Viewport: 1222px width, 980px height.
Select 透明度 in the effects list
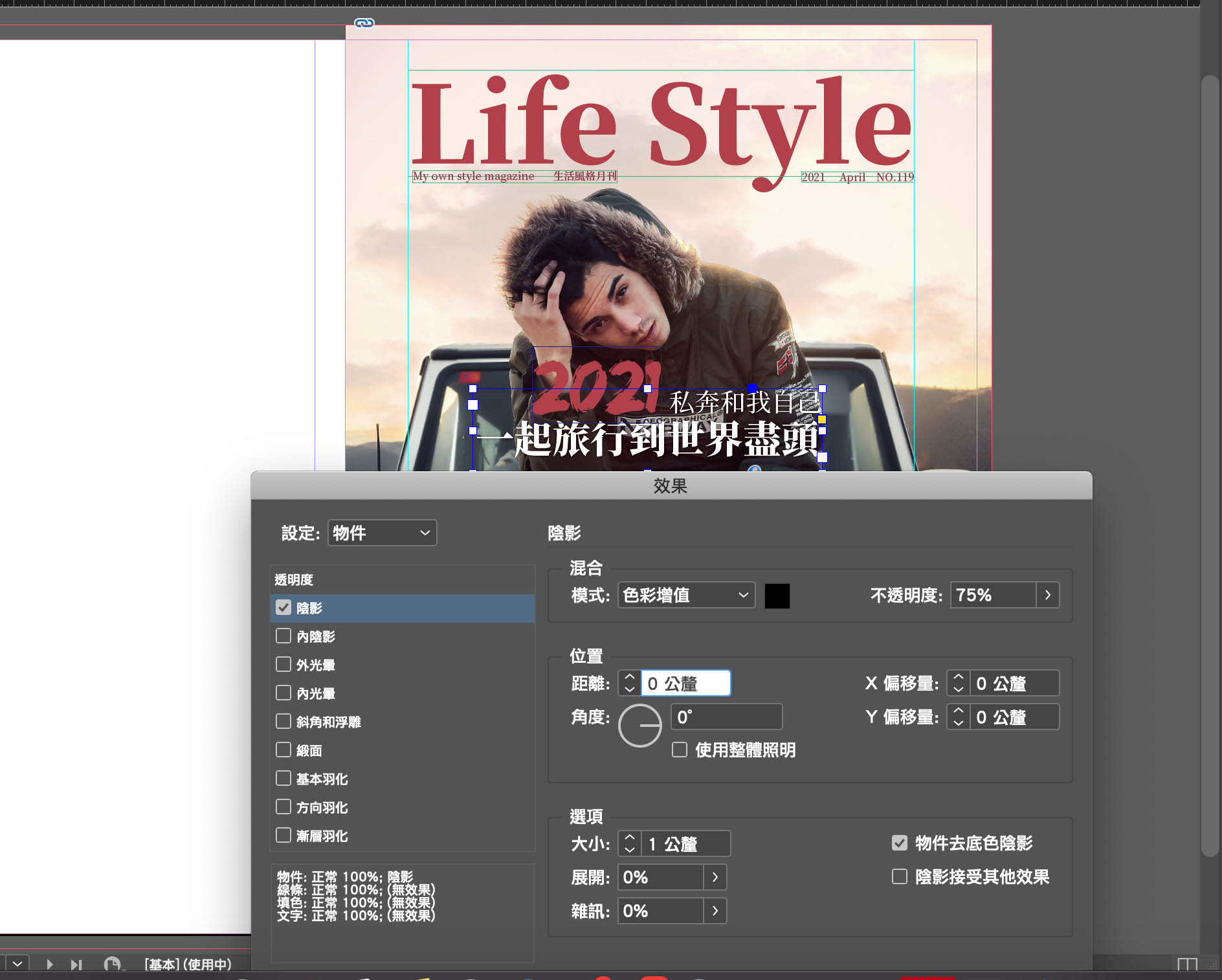[x=294, y=579]
